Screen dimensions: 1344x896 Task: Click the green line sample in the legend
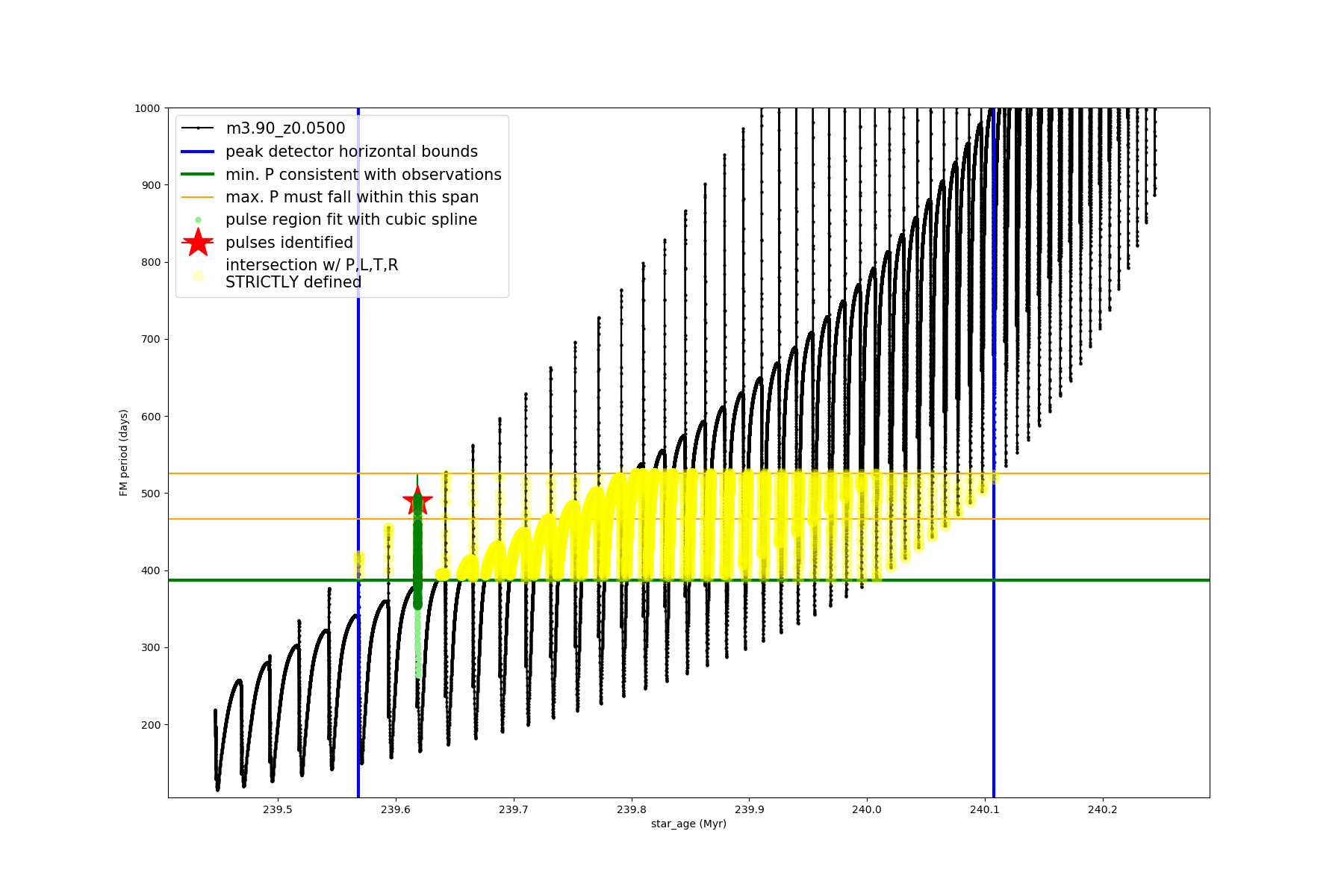click(198, 175)
